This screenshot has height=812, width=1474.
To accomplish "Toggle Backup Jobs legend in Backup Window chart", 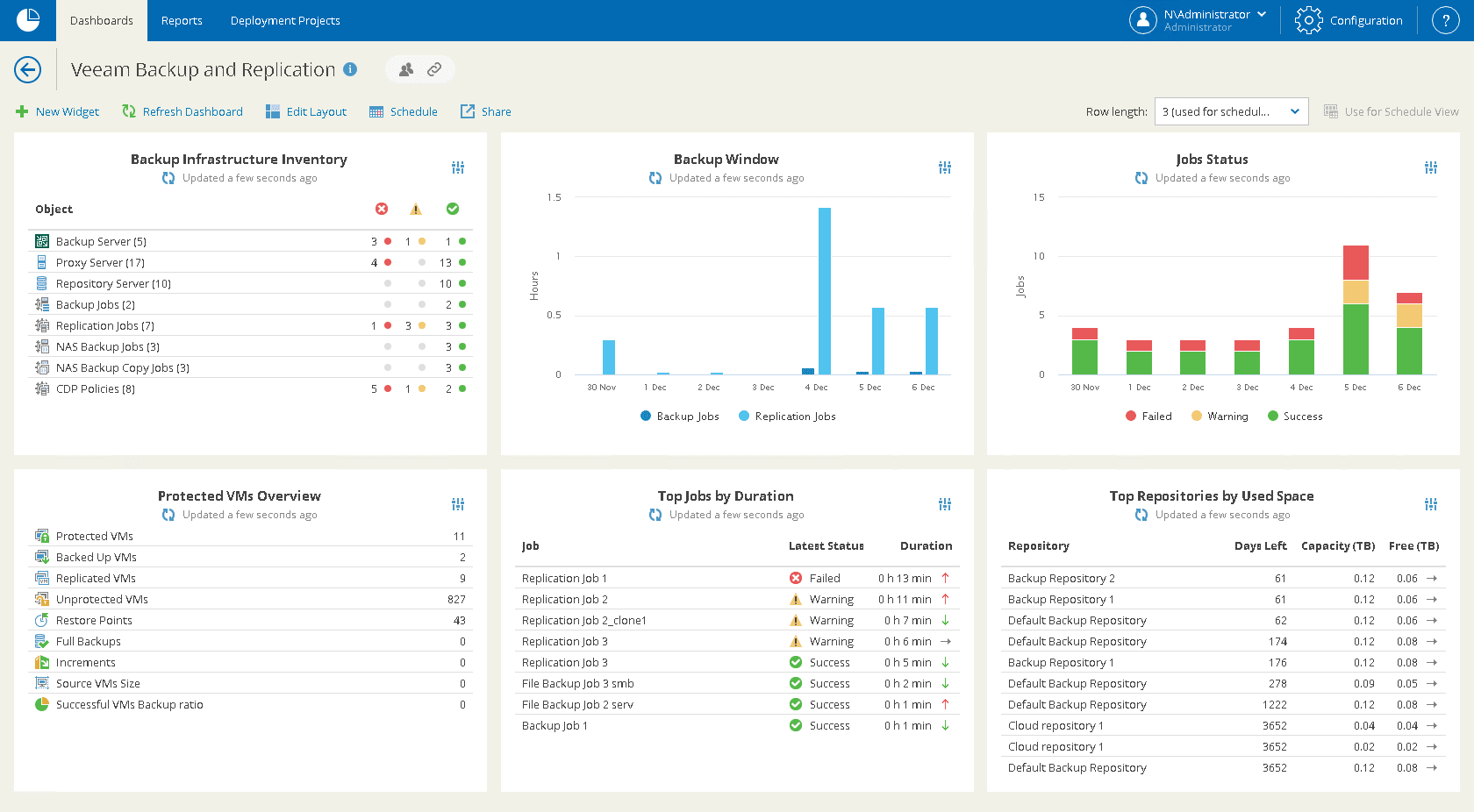I will (680, 417).
